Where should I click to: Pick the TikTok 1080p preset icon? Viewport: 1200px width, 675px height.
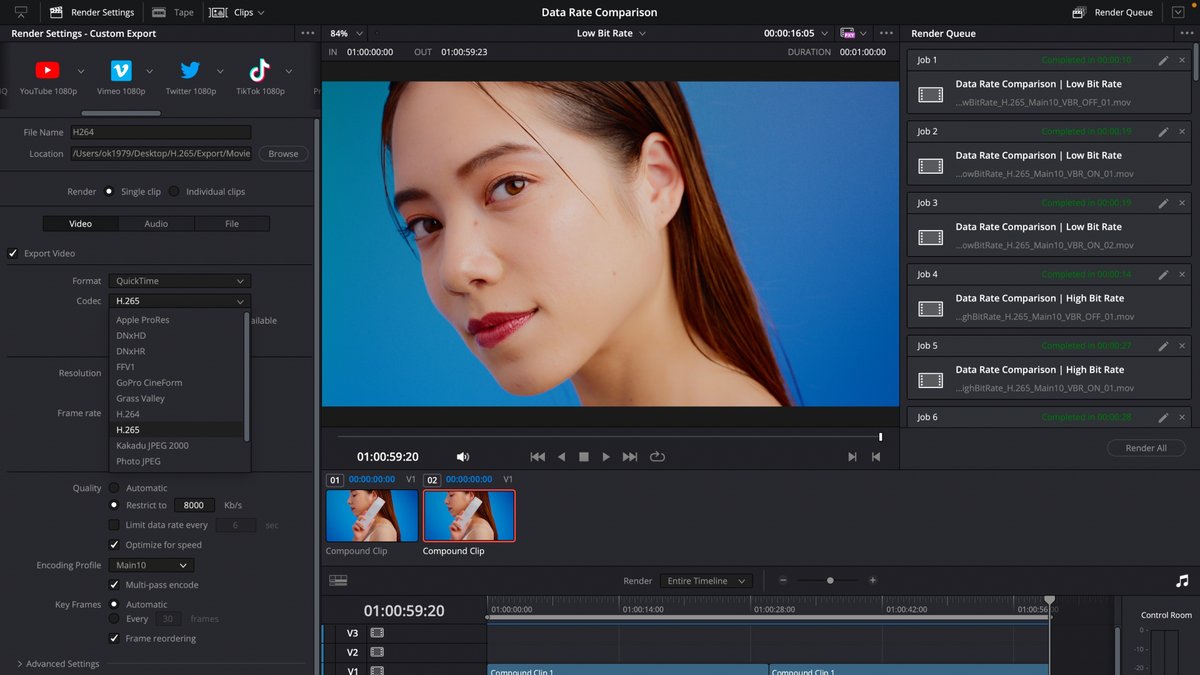click(259, 70)
